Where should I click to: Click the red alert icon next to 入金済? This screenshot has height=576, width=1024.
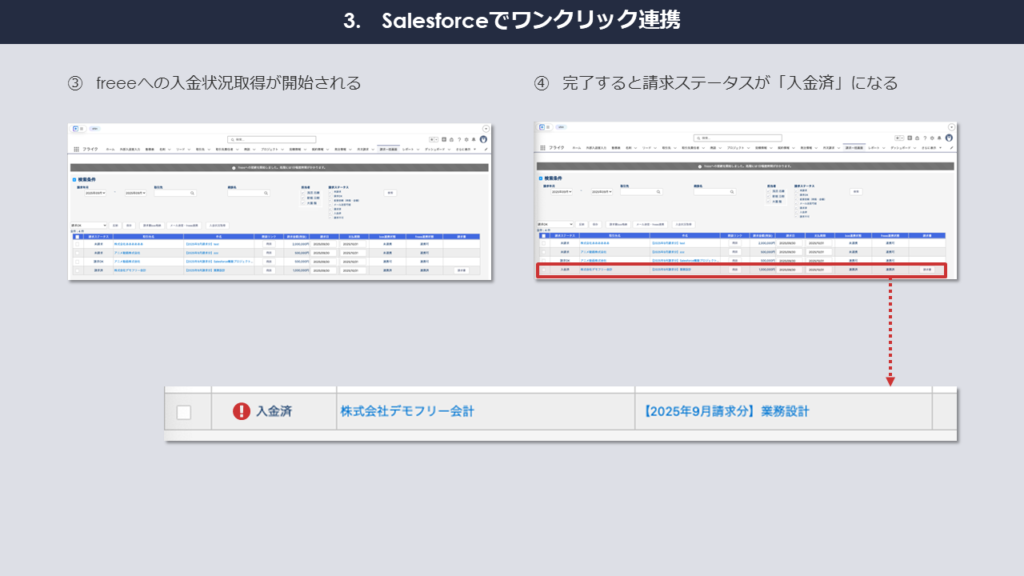(241, 411)
